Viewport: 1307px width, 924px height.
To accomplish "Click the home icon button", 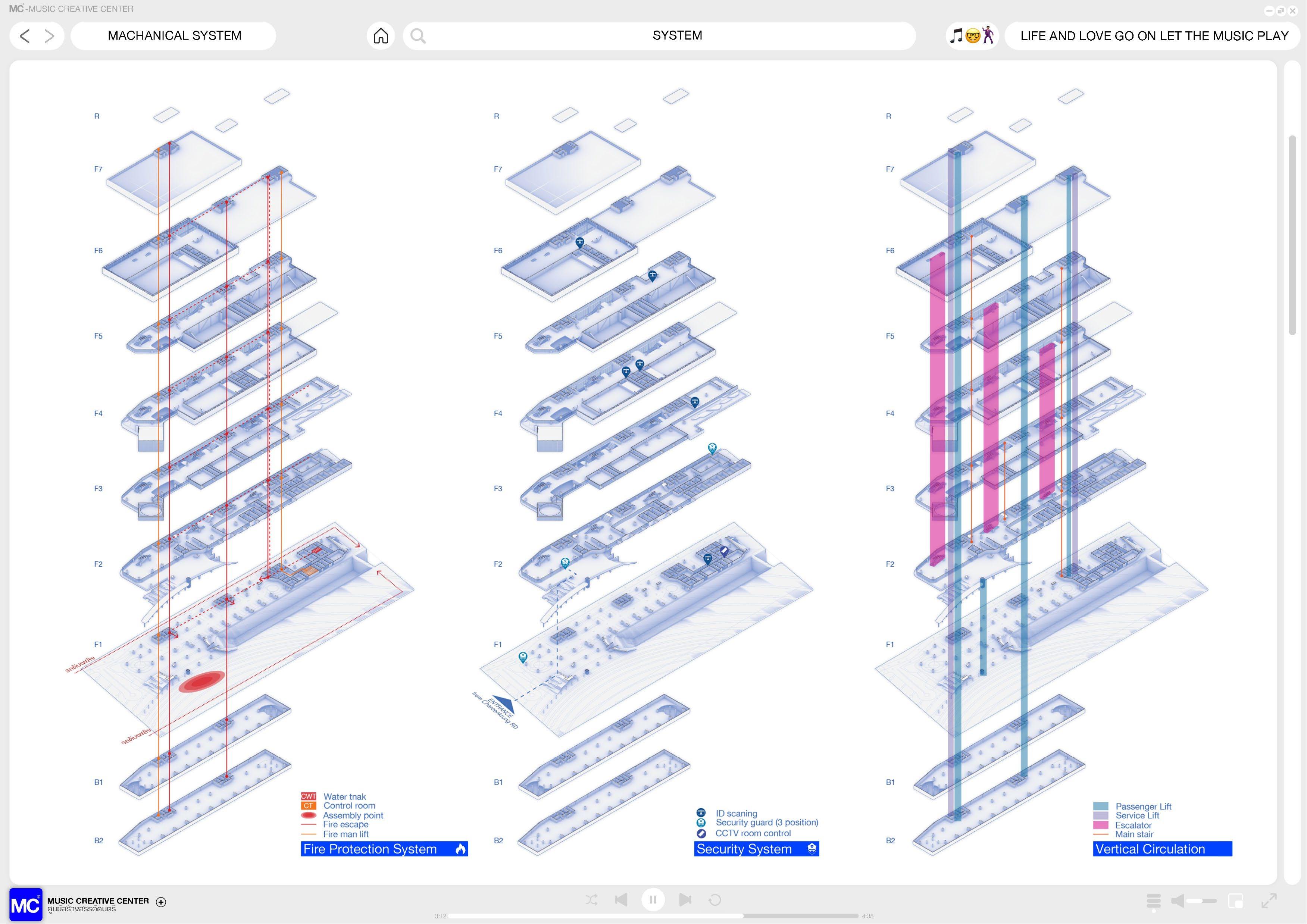I will click(380, 36).
